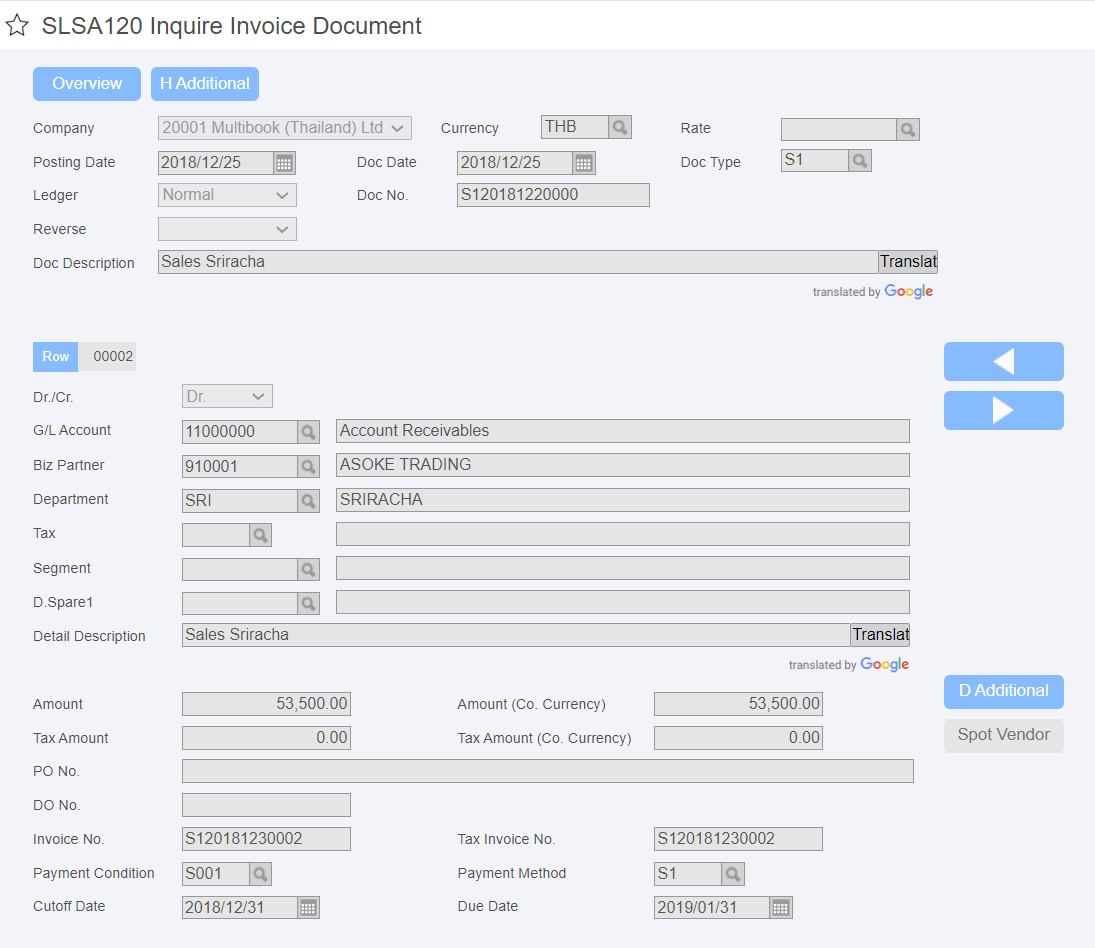Screen dimensions: 1095x948
Task: Click the Amount (Co. Currency) field
Action: [x=738, y=704]
